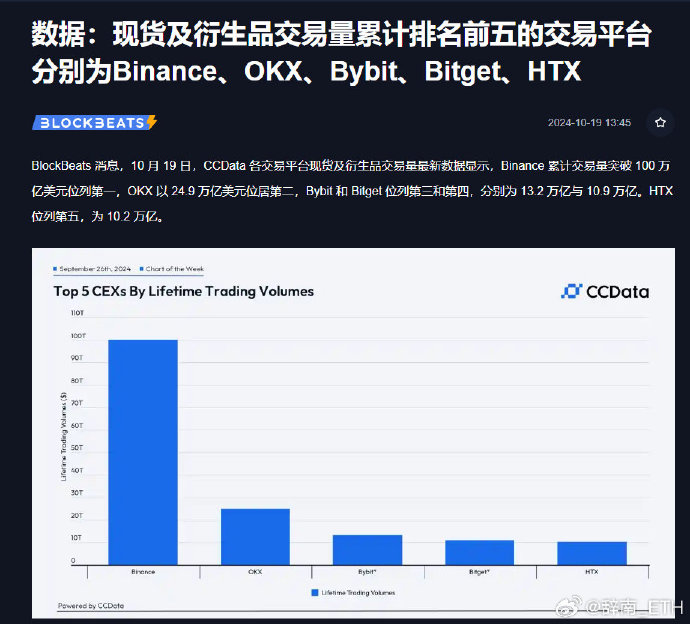This screenshot has height=624, width=690.
Task: Click the 'Powered by CCData' text
Action: 91,606
